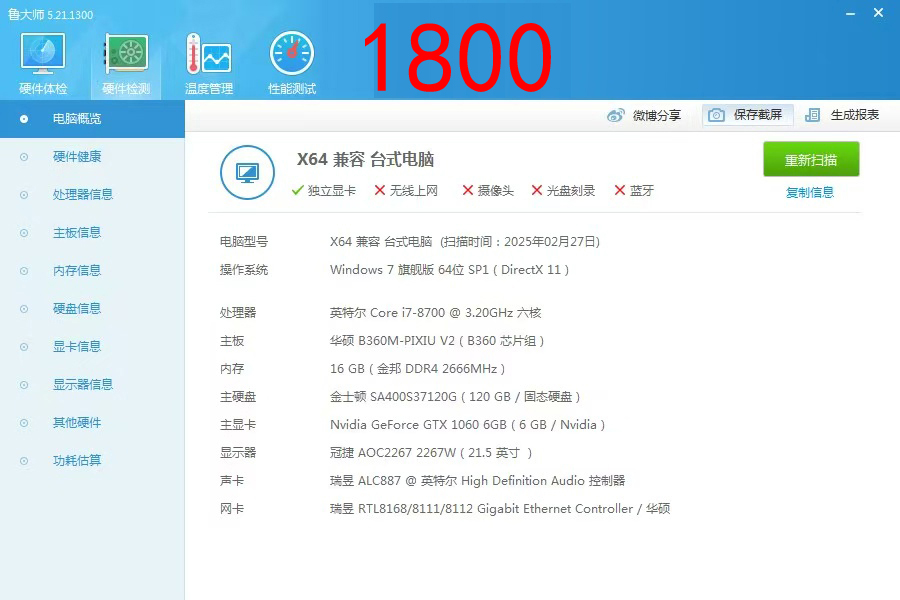This screenshot has height=600, width=900.
Task: Click the RTL8168 Gigabit Ethernet value
Action: point(499,509)
